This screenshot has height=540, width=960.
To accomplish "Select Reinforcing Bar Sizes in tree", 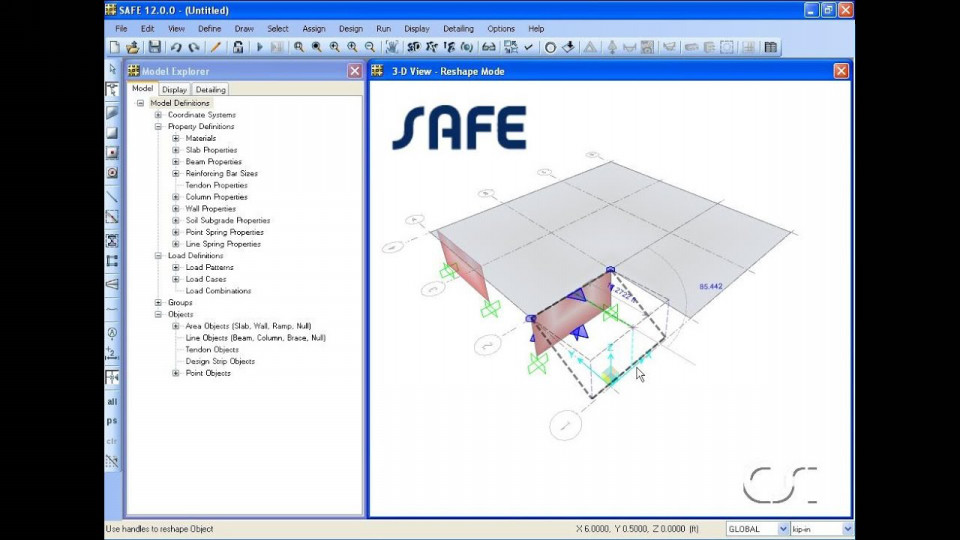I will (222, 173).
